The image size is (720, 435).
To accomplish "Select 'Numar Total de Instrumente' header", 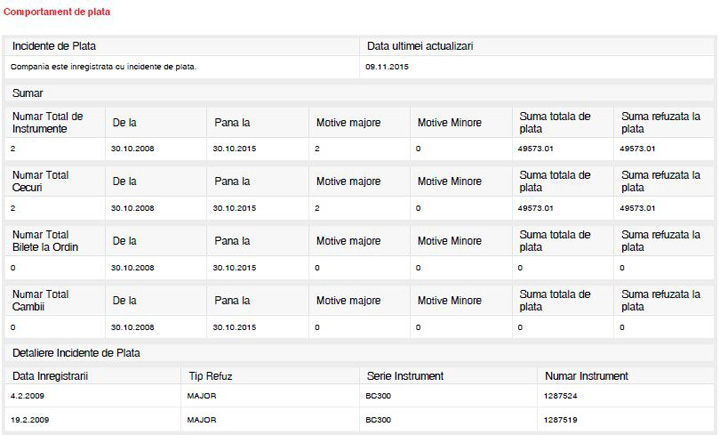I will coord(48,123).
